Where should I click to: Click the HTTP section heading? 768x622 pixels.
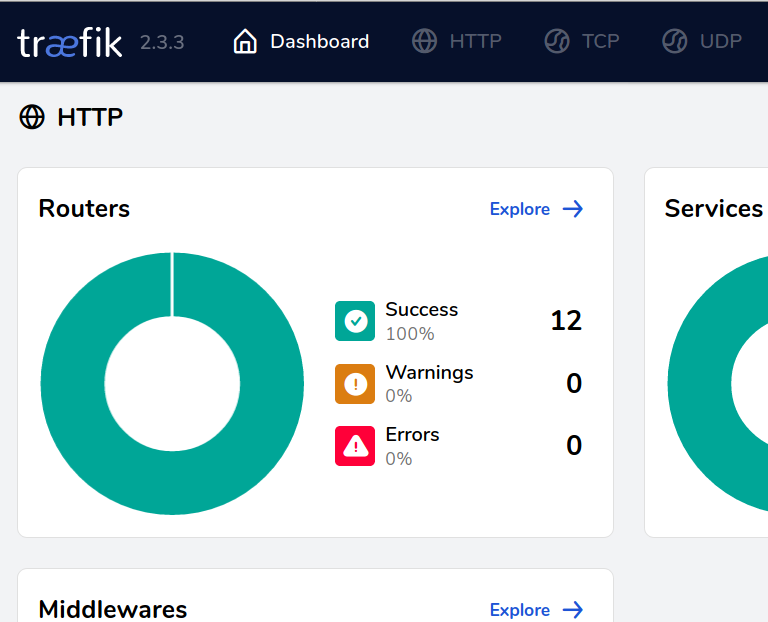pyautogui.click(x=90, y=118)
